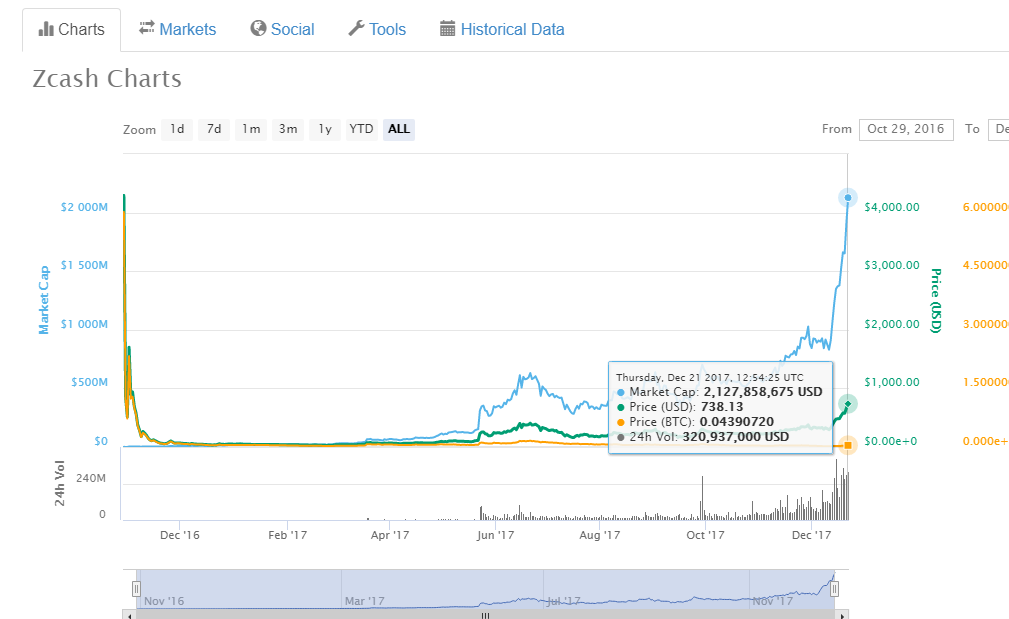This screenshot has width=1009, height=619.
Task: Grab the left handle of the range navigator
Action: 136,589
